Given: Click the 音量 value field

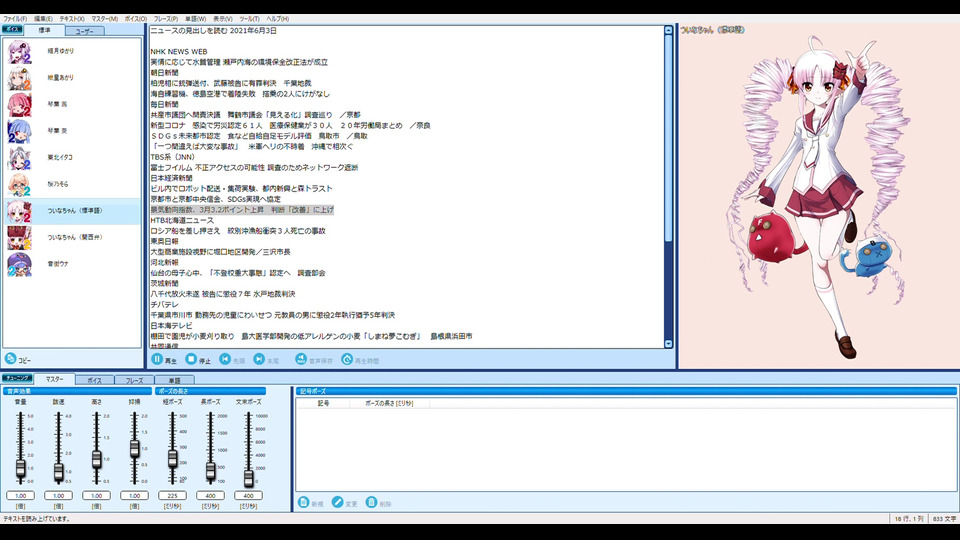Looking at the screenshot, I should (x=20, y=495).
